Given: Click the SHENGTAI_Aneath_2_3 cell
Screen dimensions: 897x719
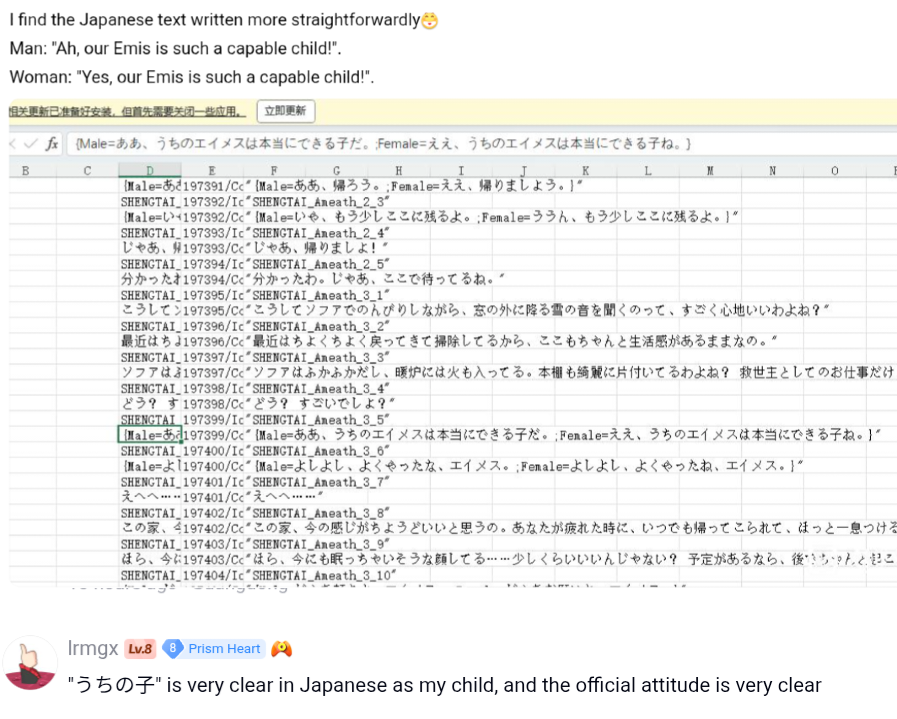Looking at the screenshot, I should (318, 201).
